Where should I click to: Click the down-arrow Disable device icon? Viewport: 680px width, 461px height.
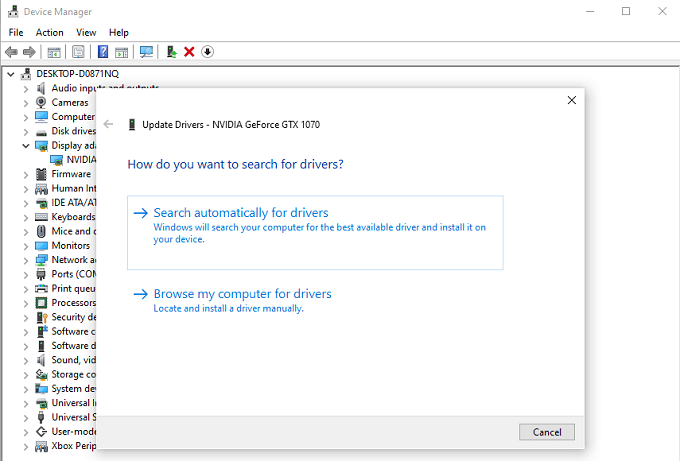[x=207, y=52]
